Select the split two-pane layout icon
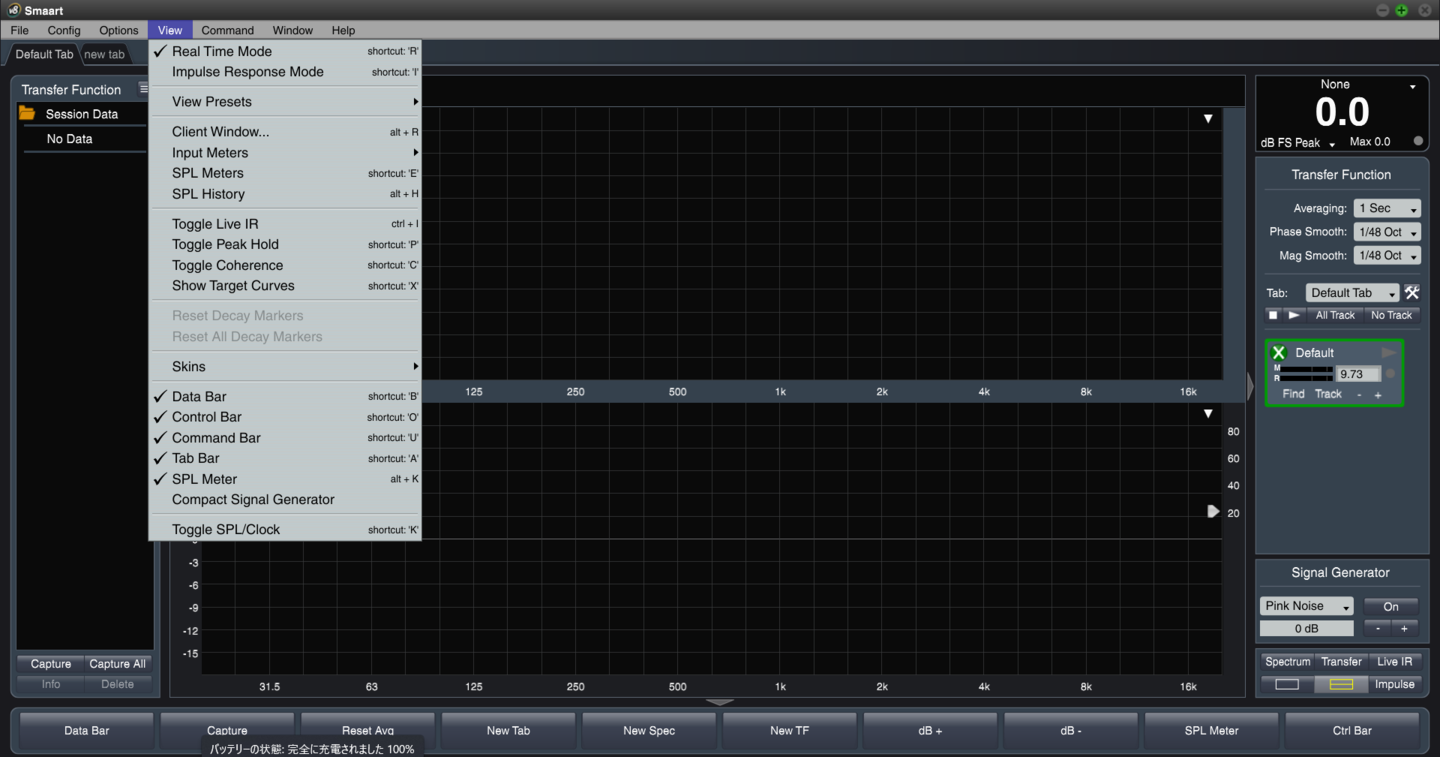 coord(1341,684)
